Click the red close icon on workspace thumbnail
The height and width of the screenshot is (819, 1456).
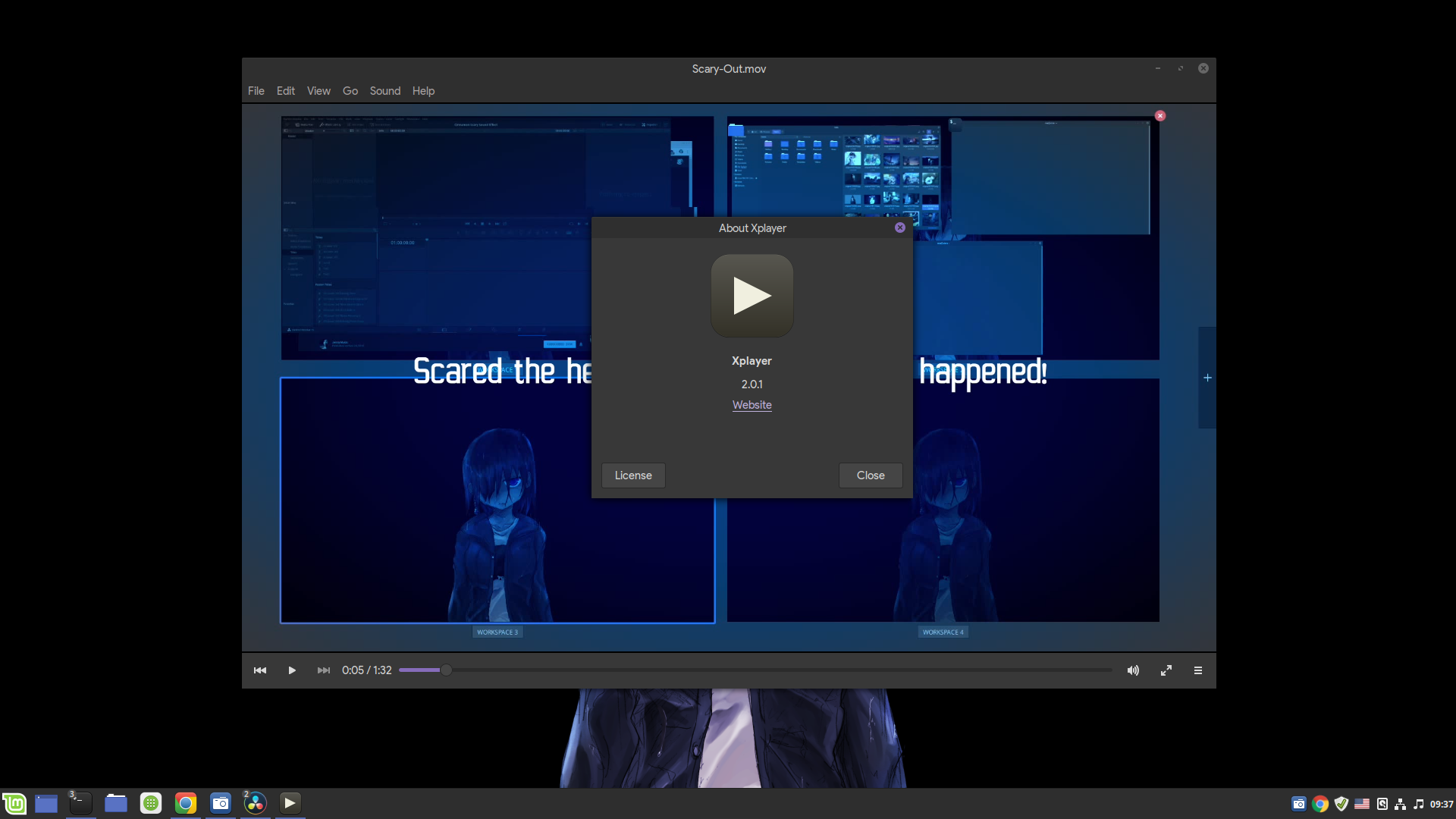(x=1160, y=115)
